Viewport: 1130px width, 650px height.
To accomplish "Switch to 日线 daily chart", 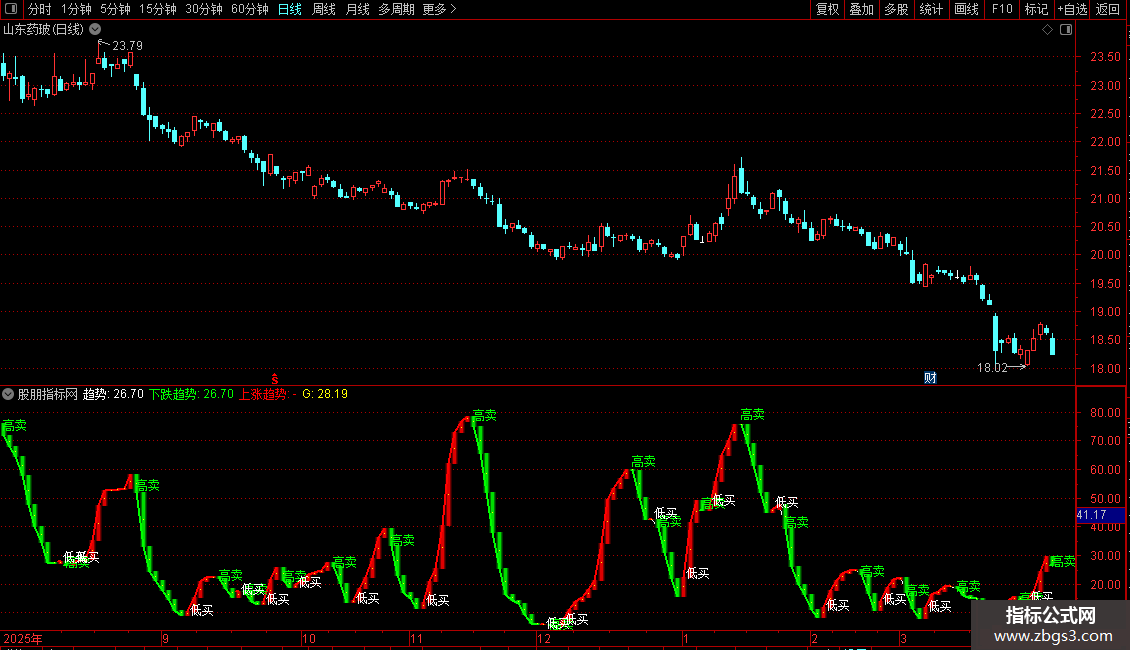I will tap(290, 9).
